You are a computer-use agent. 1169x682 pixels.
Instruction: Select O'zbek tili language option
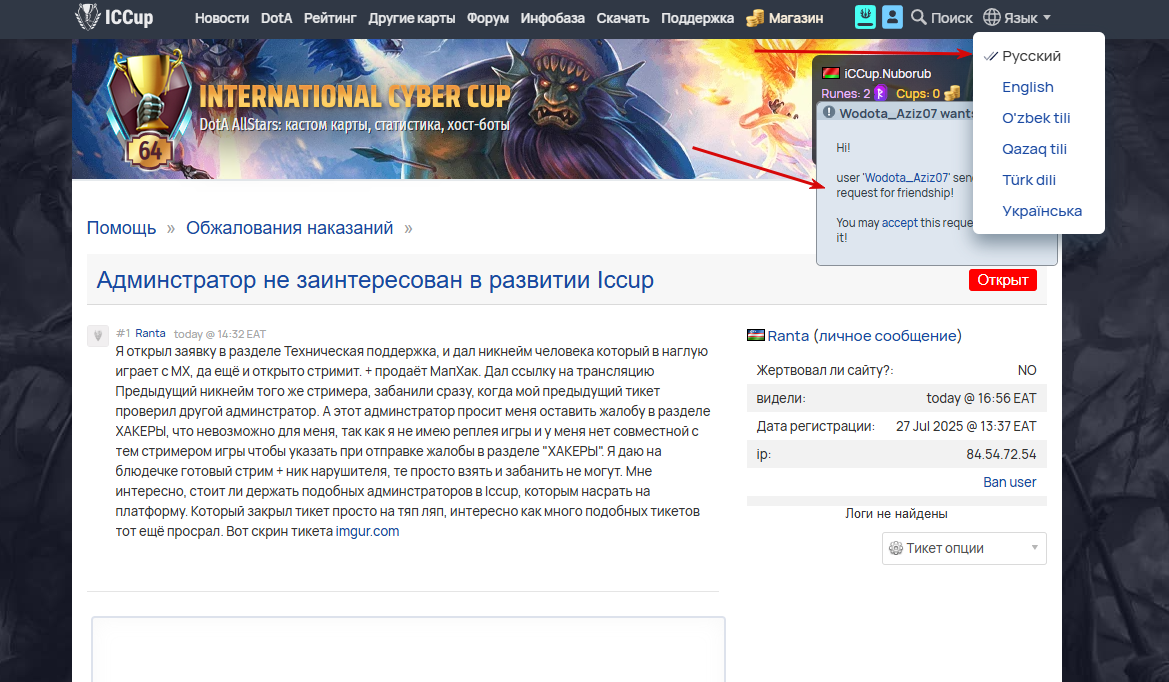click(1036, 118)
